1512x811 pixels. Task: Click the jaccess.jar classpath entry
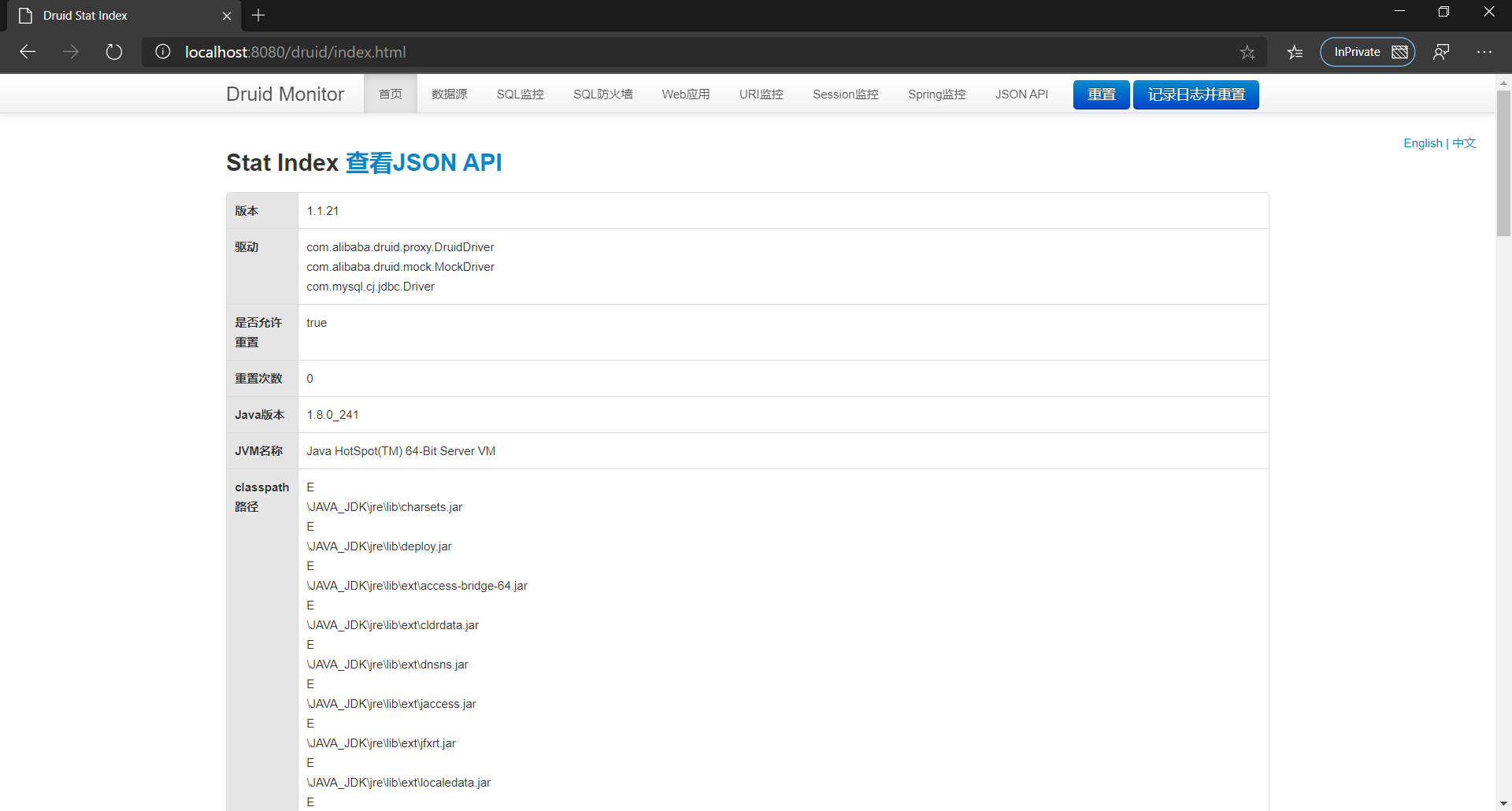pos(391,704)
